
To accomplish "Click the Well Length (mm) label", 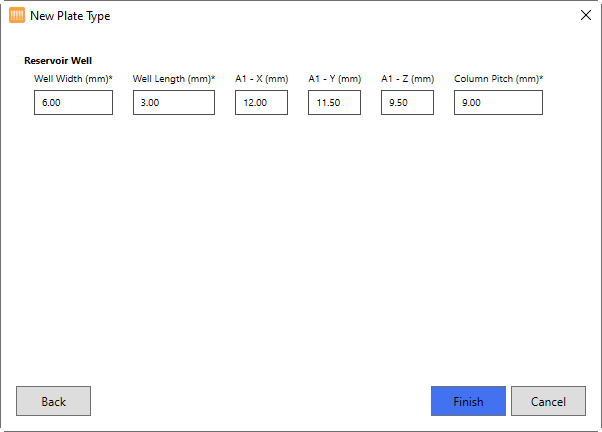I will pos(173,79).
